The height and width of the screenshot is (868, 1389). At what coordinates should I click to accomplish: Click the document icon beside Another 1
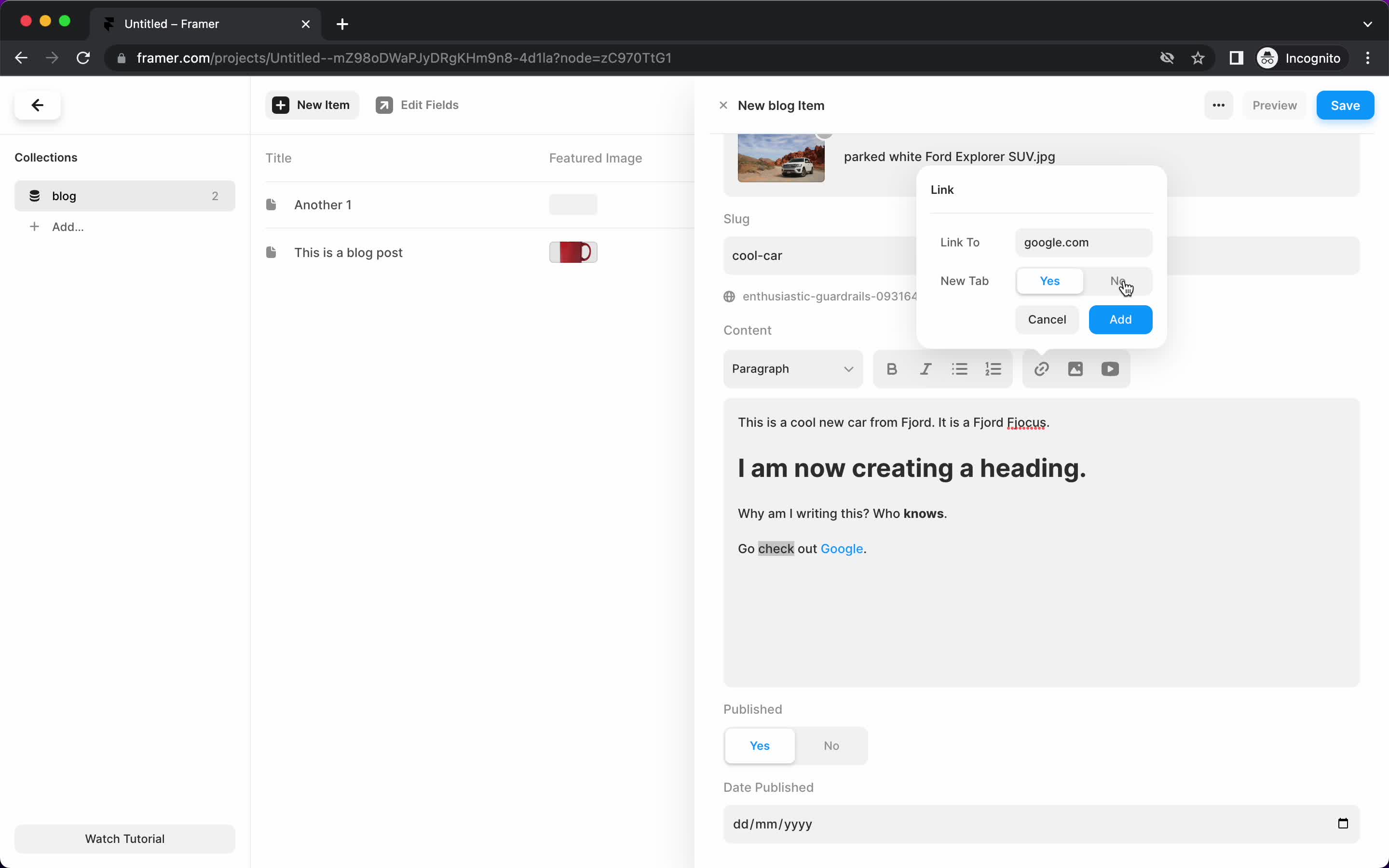coord(271,204)
